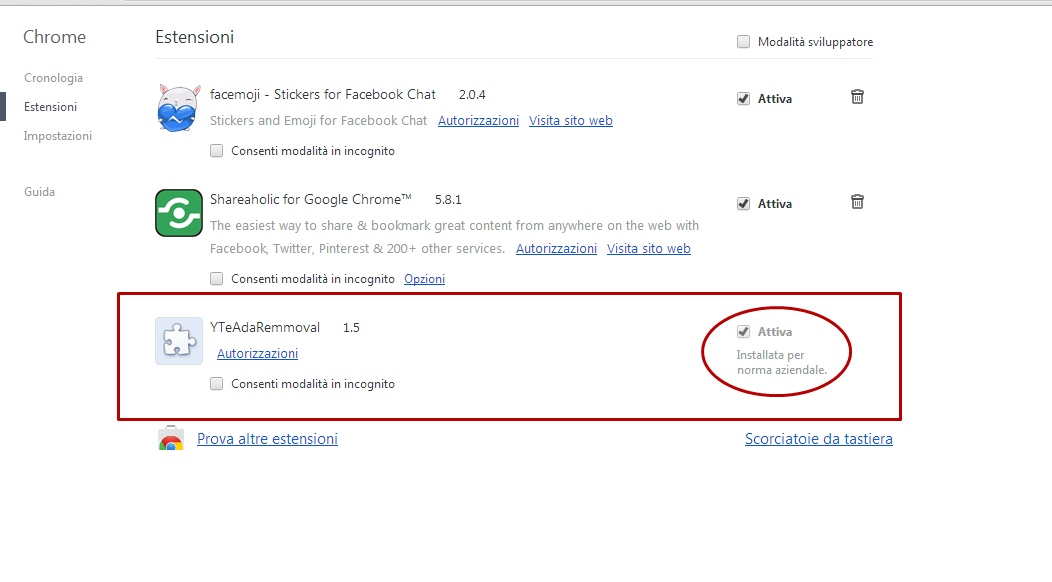Open Impostazioni in the sidebar

coord(58,136)
